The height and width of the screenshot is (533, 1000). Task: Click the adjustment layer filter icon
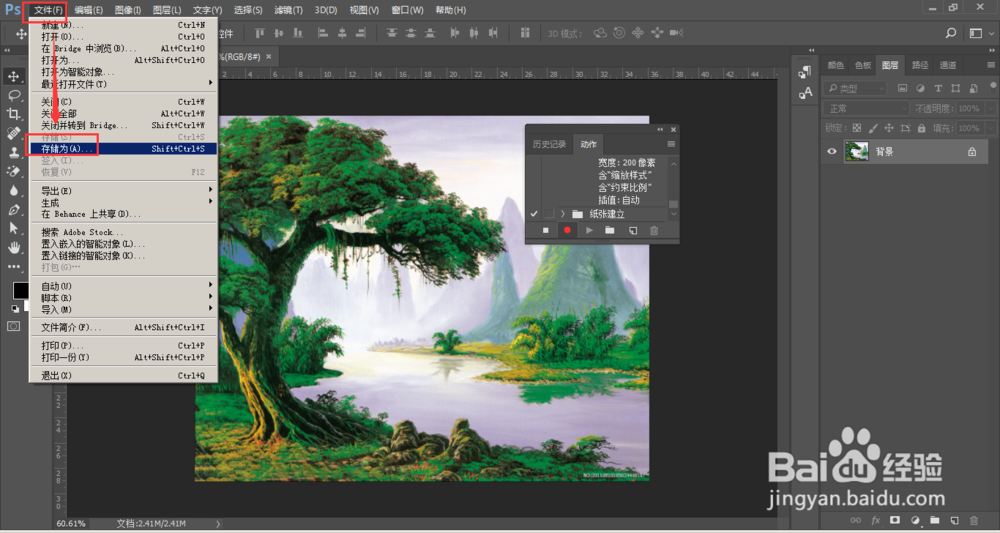(920, 88)
